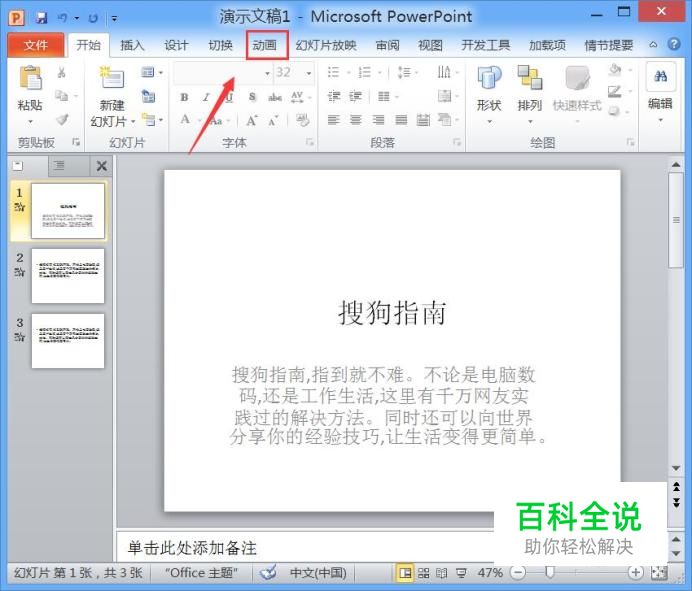The image size is (692, 591).
Task: Start Slide Show from status bar icon
Action: click(x=461, y=573)
